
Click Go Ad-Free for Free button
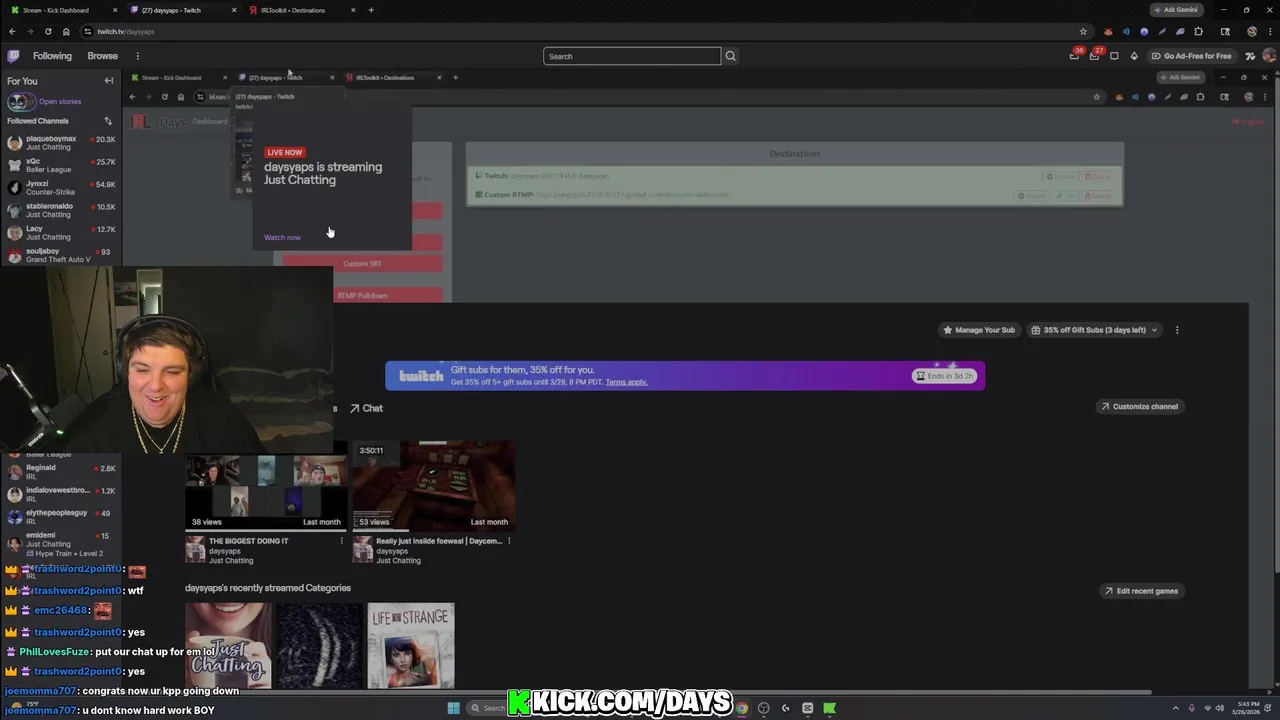click(x=1191, y=56)
